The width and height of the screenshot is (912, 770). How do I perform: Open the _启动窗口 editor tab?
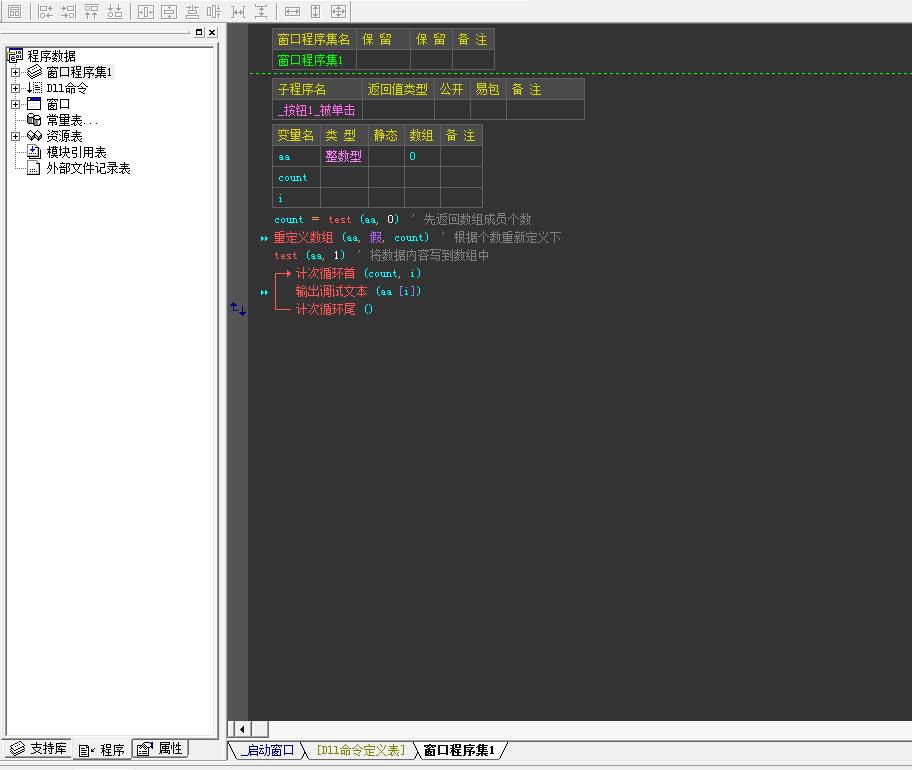[268, 750]
